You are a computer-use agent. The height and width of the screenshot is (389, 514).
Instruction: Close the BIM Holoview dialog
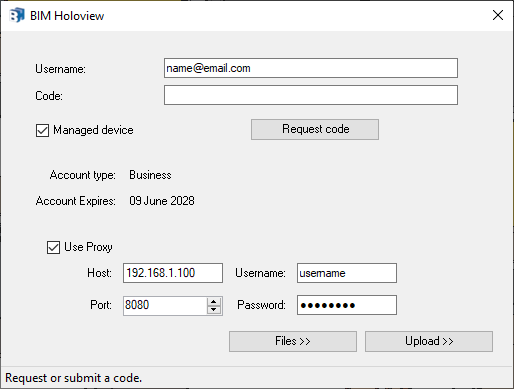[x=498, y=15]
